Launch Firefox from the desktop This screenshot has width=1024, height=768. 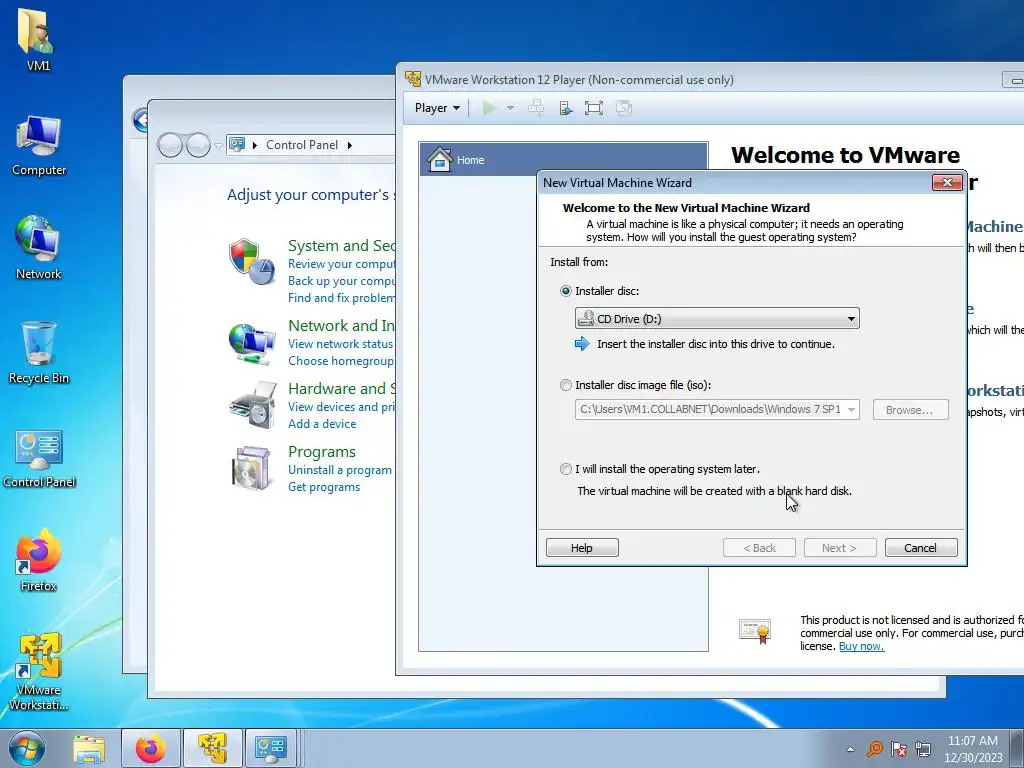[x=38, y=560]
